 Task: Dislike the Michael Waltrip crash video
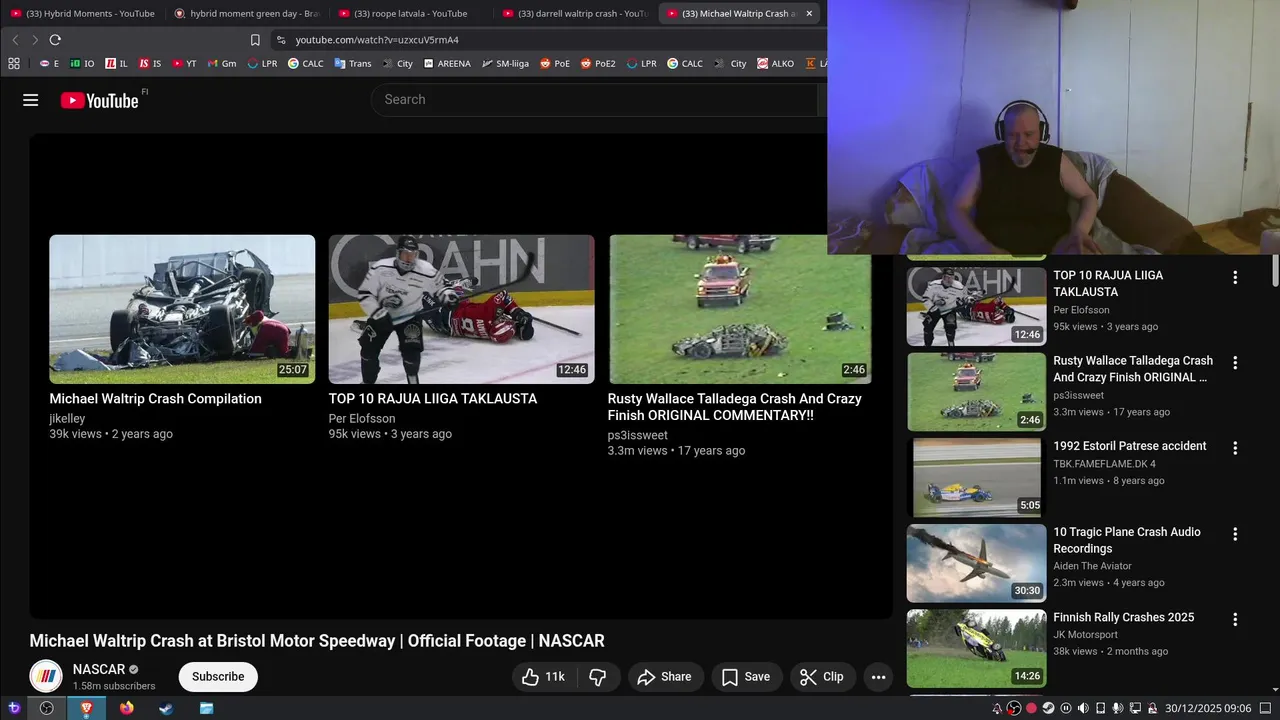coord(598,677)
